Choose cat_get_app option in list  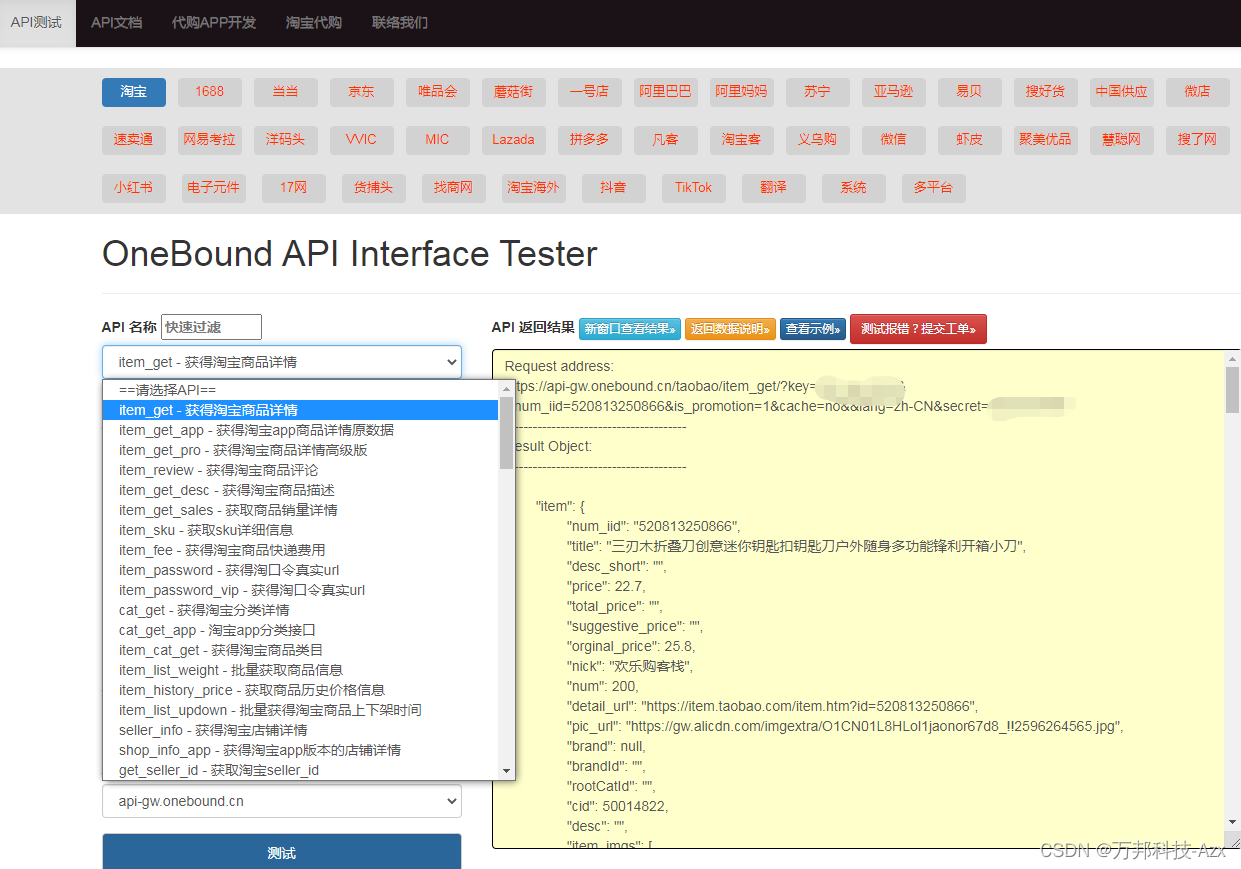[300, 630]
